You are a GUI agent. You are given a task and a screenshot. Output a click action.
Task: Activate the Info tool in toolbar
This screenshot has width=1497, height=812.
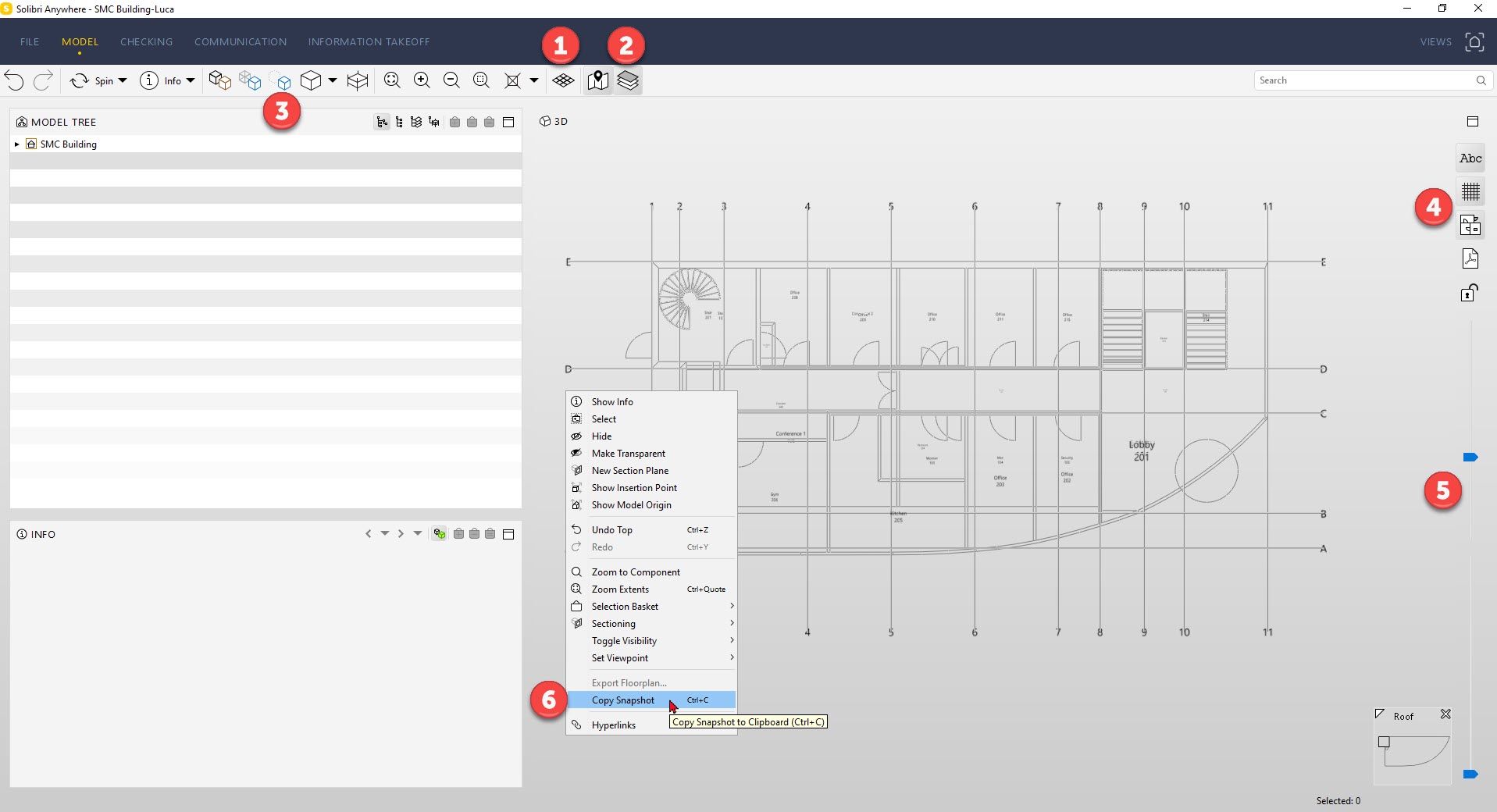(160, 80)
